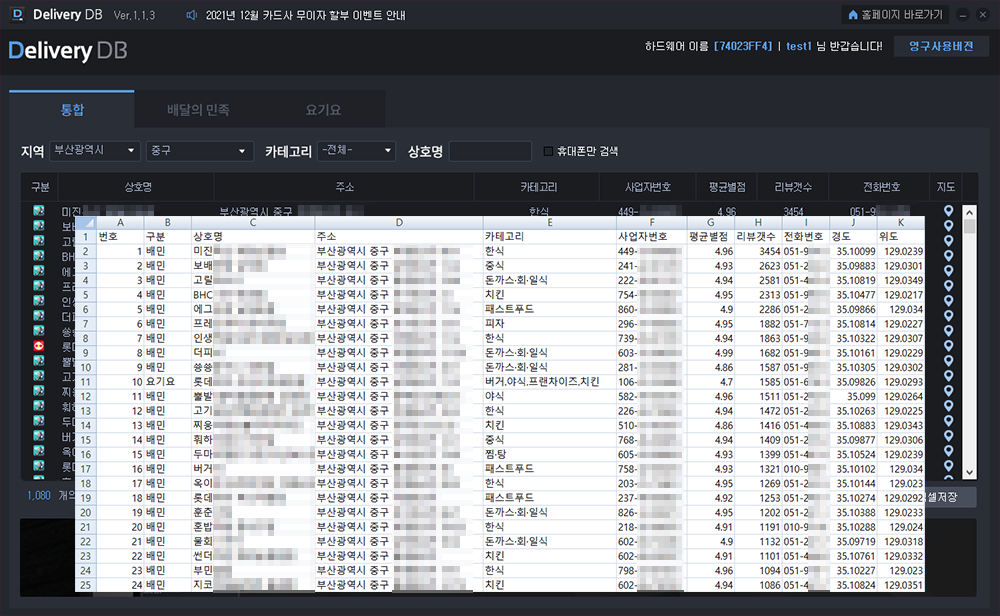Click the Baemin icon of the row starting 프
Image resolution: width=1000 pixels, height=616 pixels.
coord(39,286)
